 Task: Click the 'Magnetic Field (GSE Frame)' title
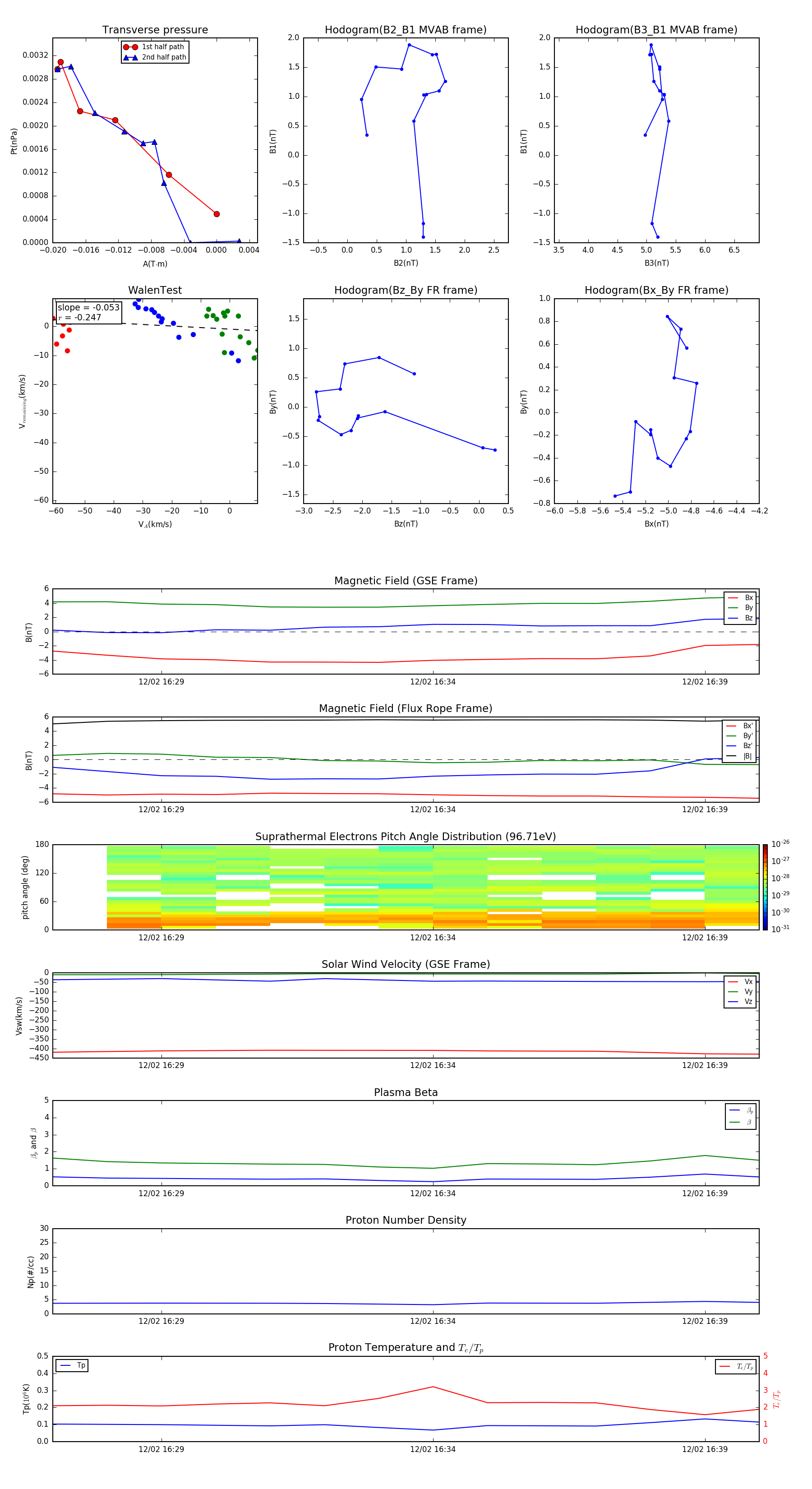click(x=406, y=581)
